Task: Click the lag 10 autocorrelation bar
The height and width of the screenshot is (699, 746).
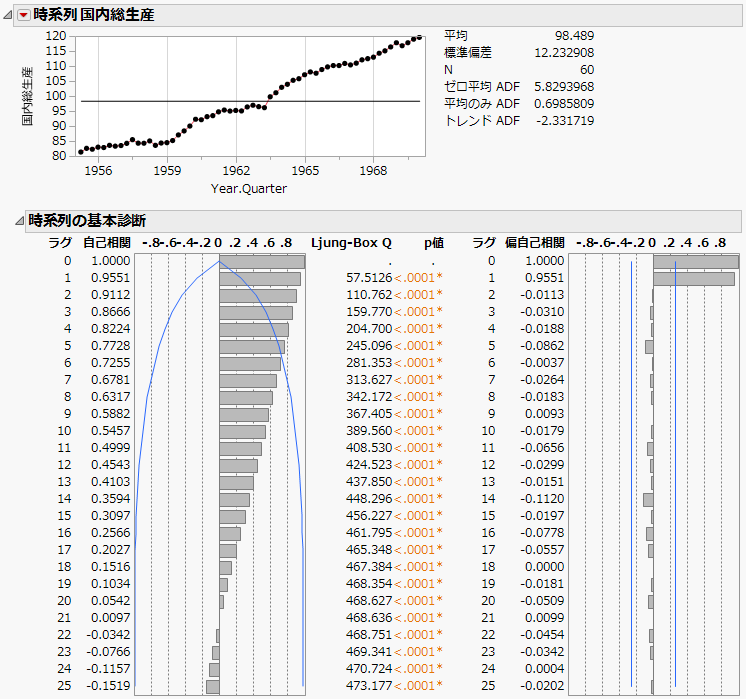Action: 243,432
